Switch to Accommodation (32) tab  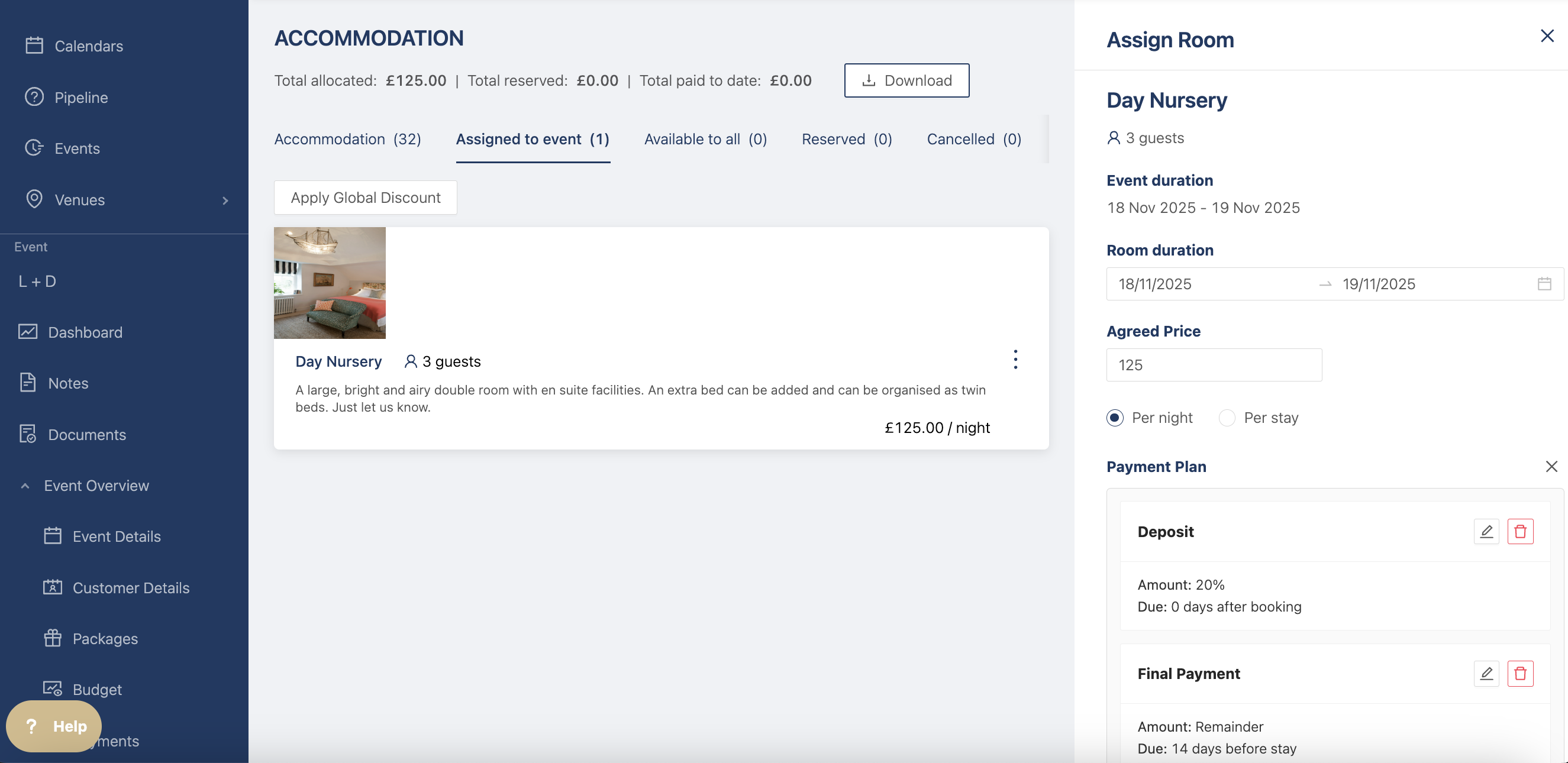click(347, 140)
